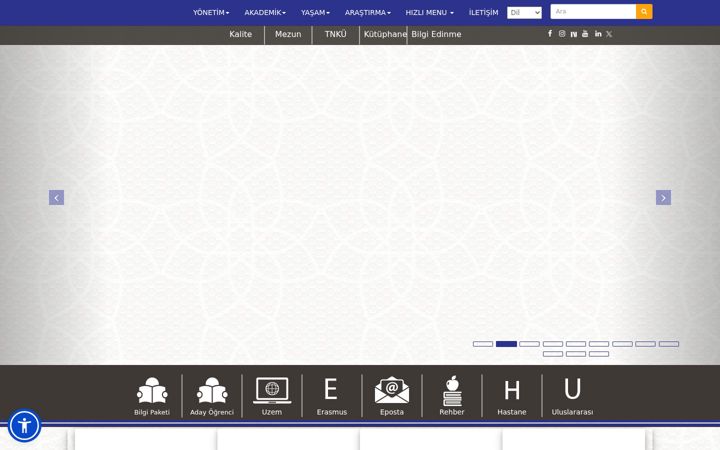Expand the YÖNETİM menu

211,12
